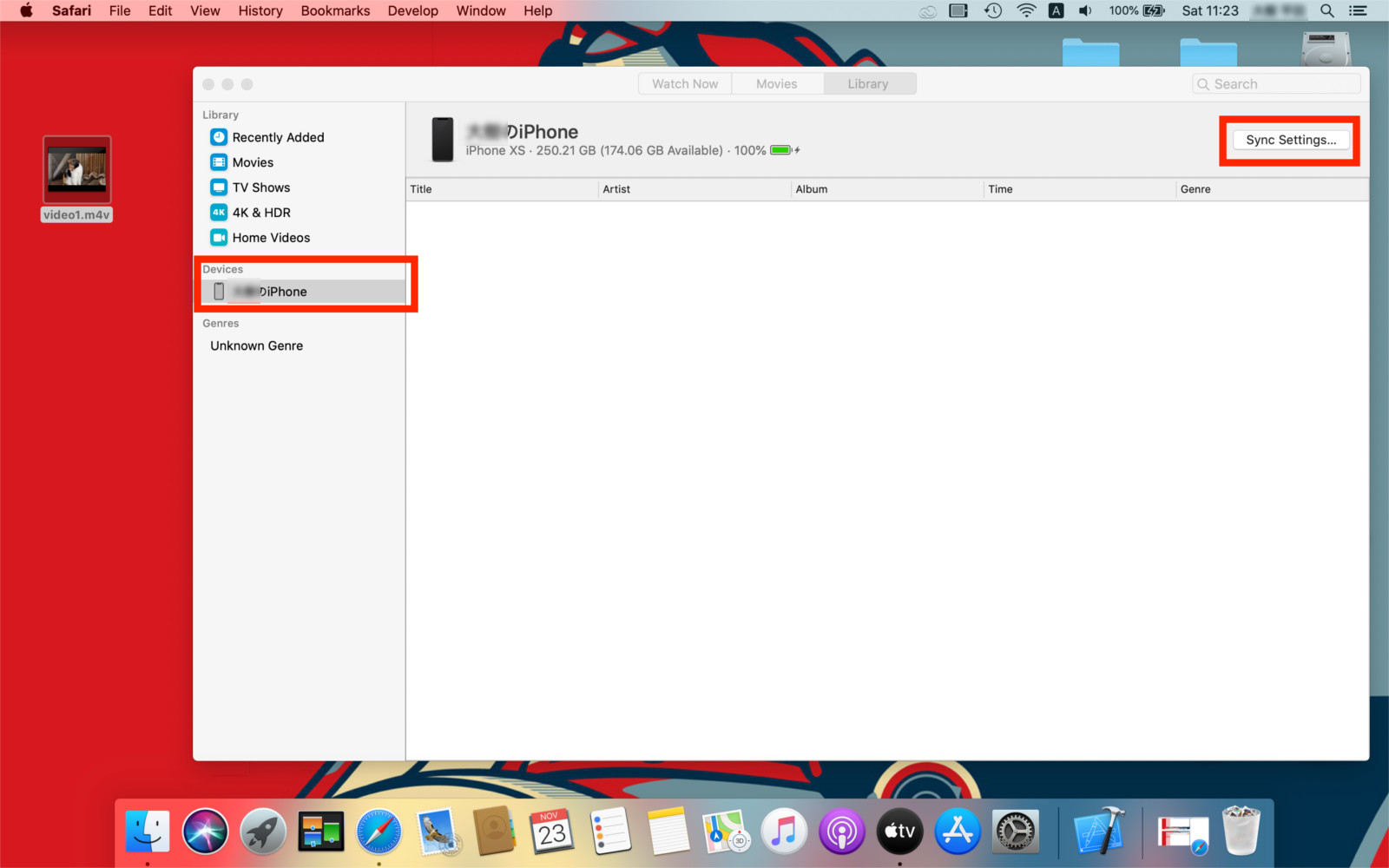This screenshot has height=868, width=1389.
Task: Open the Podcasts app from the Dock
Action: pos(841,832)
